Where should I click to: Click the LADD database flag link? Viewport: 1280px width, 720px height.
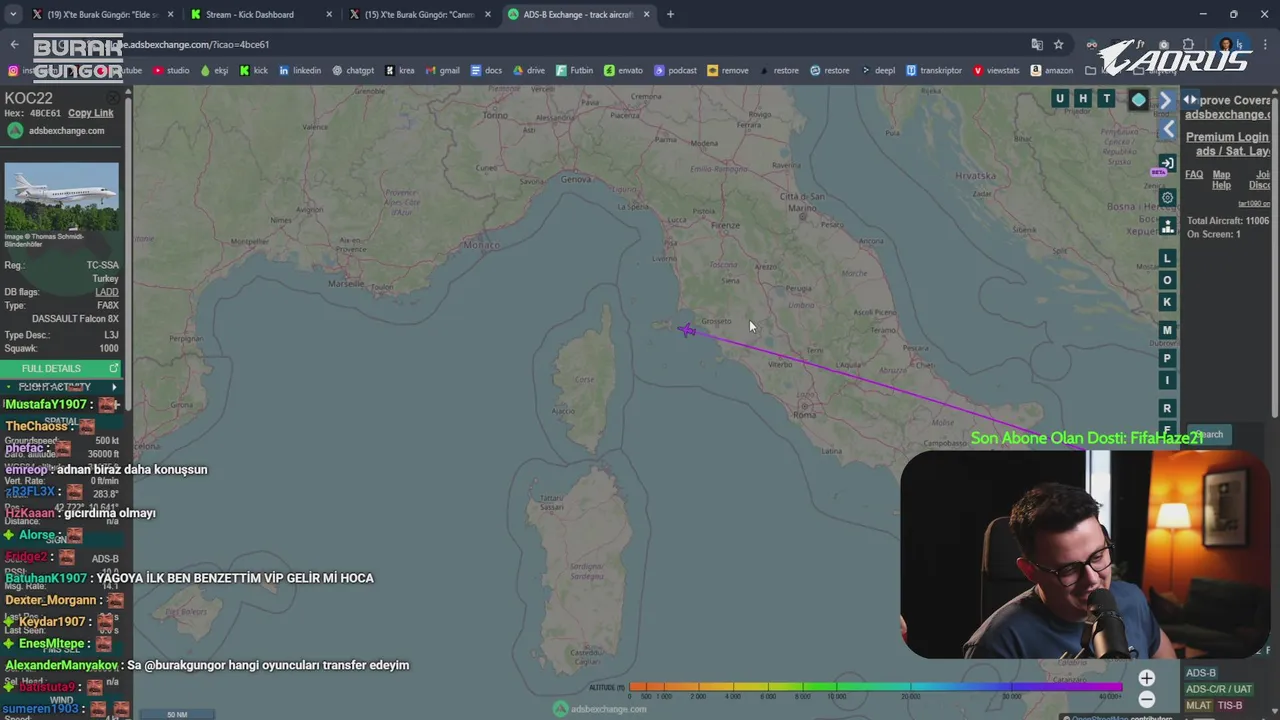pos(106,292)
